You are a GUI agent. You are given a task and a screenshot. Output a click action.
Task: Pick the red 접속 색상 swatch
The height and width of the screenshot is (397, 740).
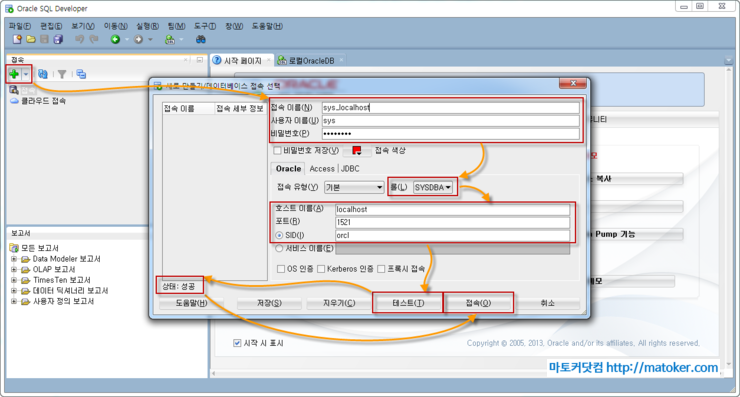click(357, 151)
